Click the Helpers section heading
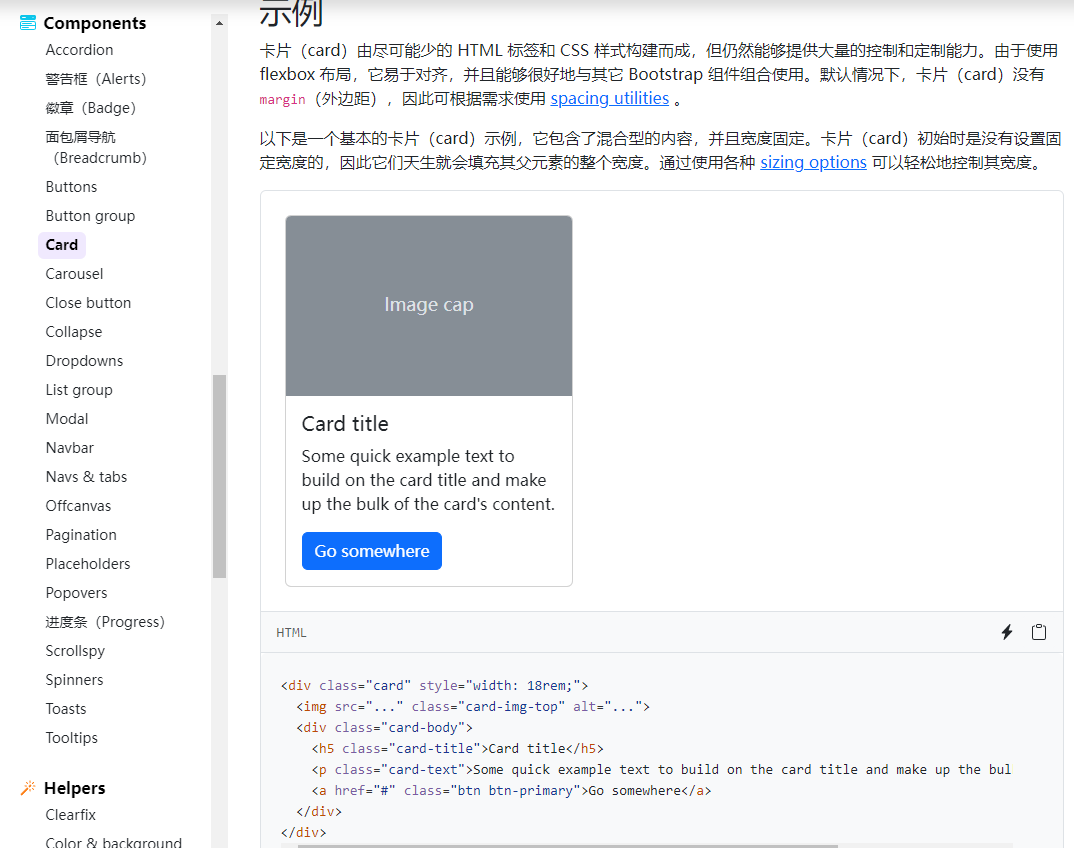 coord(75,788)
